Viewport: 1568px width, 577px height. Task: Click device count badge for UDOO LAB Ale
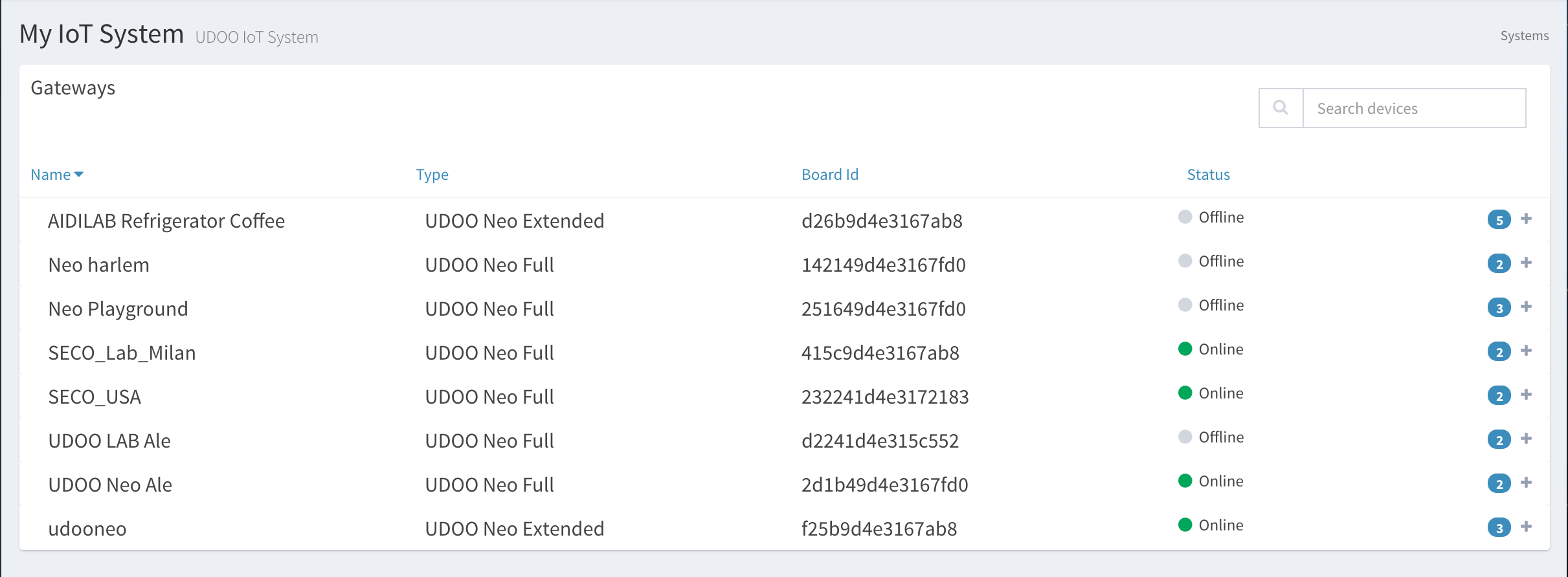pyautogui.click(x=1499, y=440)
